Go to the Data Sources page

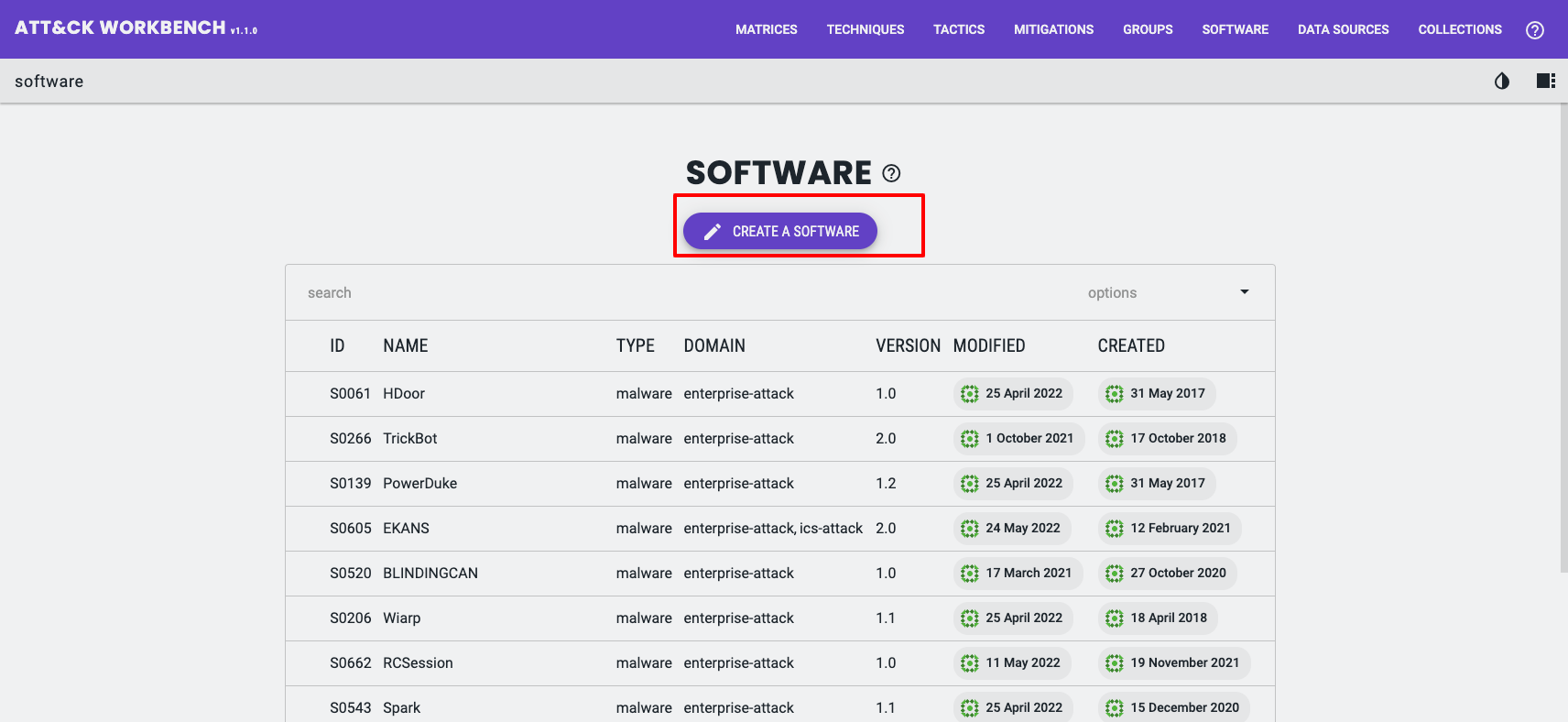[1343, 29]
